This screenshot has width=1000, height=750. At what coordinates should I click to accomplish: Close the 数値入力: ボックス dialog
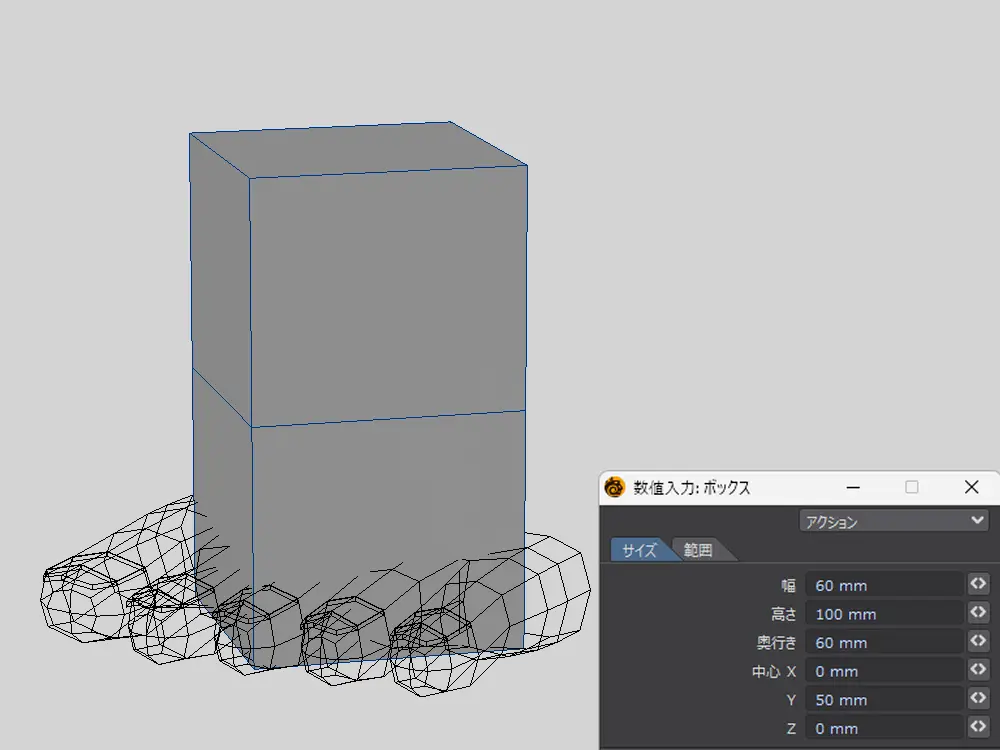pyautogui.click(x=971, y=488)
